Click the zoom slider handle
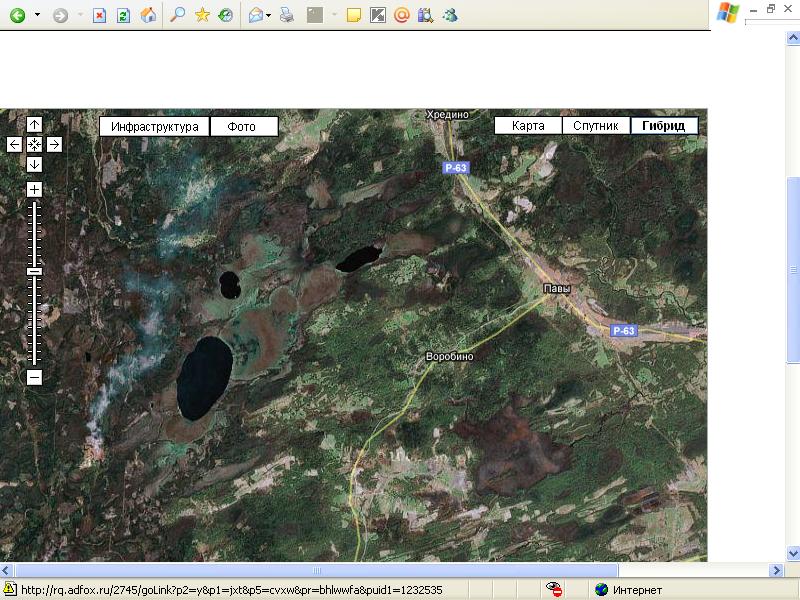 pyautogui.click(x=34, y=271)
